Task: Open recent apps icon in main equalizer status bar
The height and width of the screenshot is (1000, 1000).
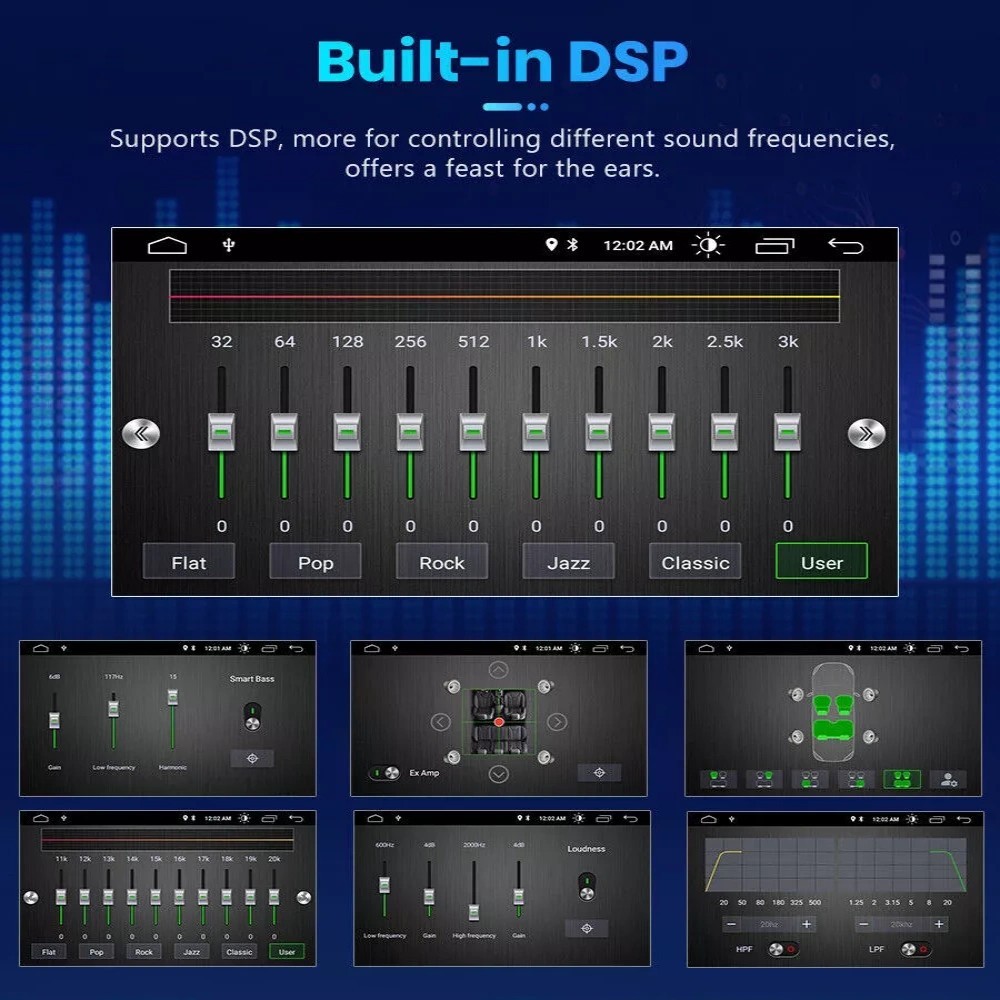Action: [775, 246]
